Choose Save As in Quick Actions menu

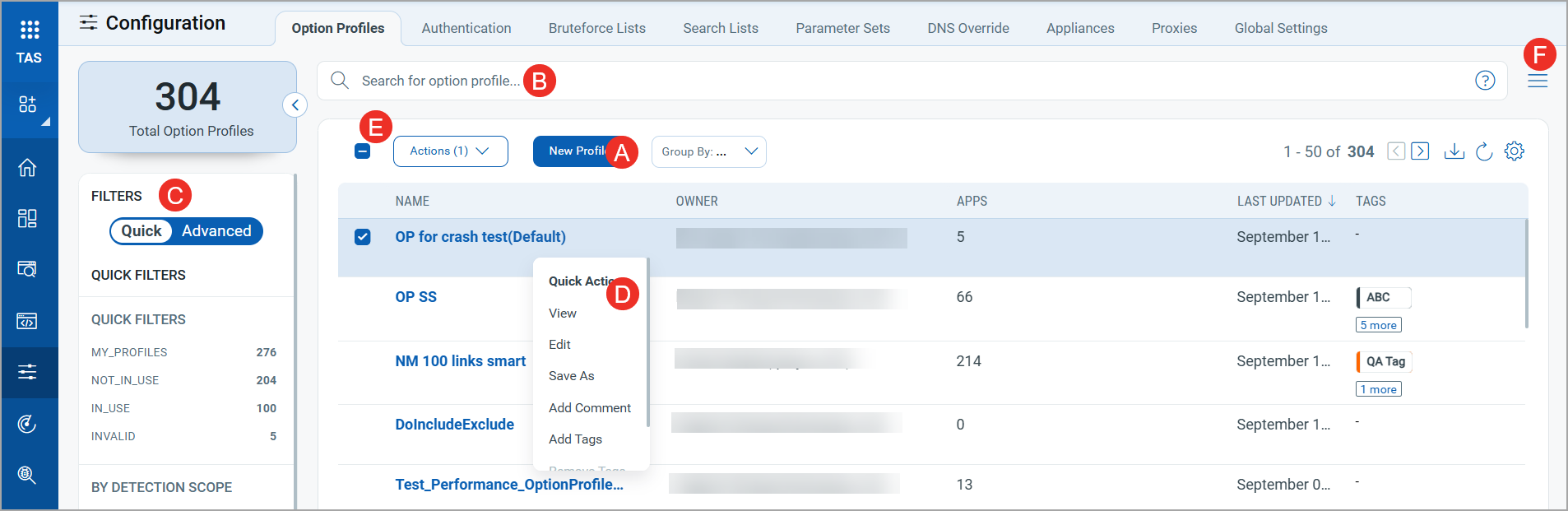(571, 376)
